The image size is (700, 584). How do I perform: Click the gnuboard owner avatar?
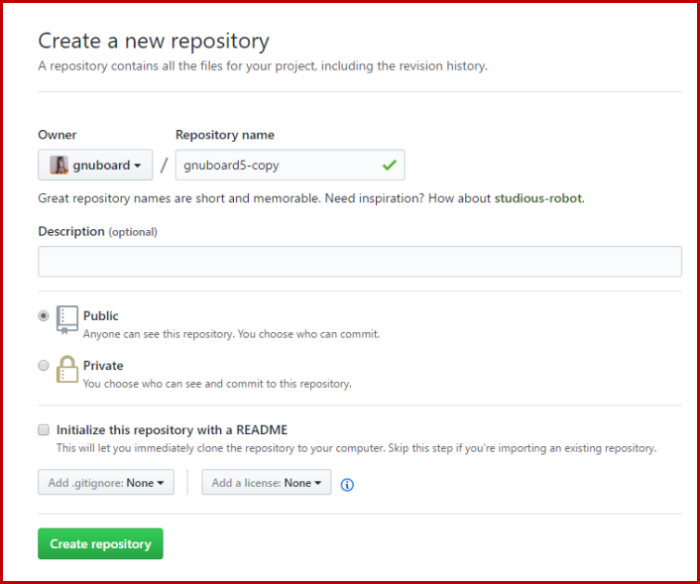coord(58,165)
